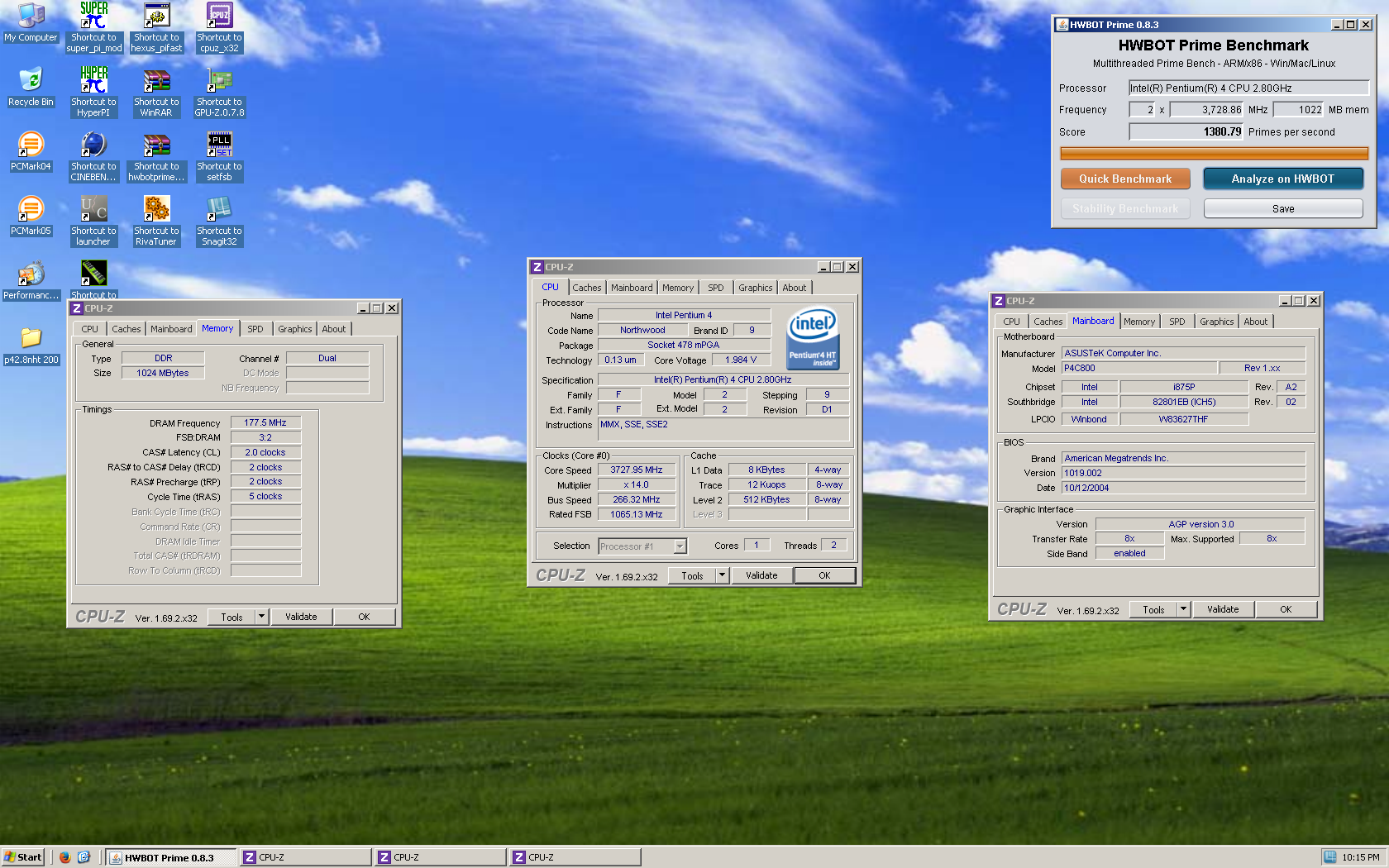Click the Intel Pentium 4 HT logo
Viewport: 1389px width, 868px height.
(813, 337)
